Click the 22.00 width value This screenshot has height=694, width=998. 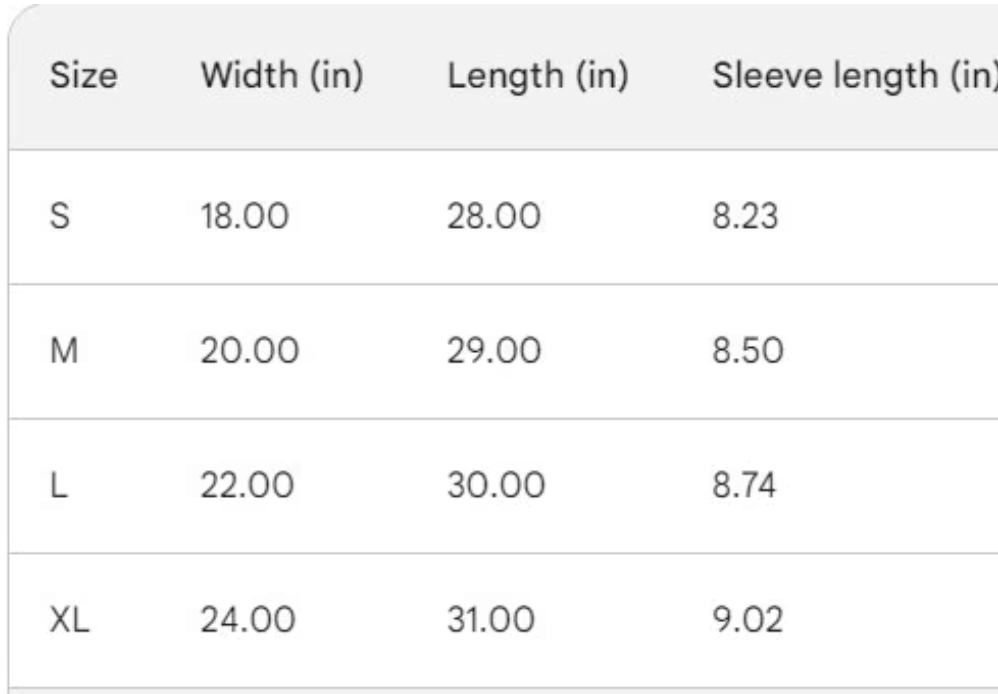point(247,486)
